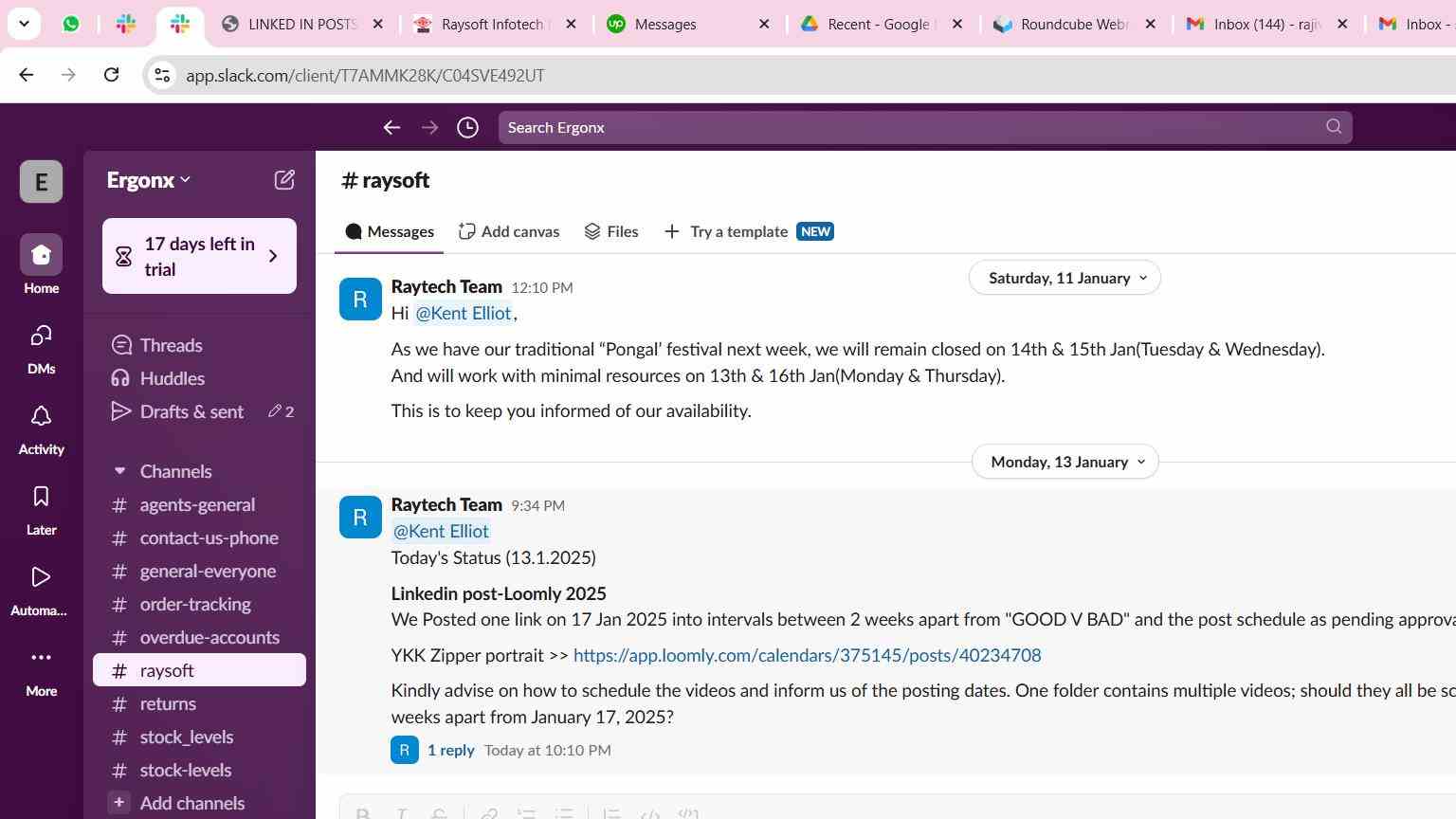
Task: Click the reply author avatar in thread
Action: (x=405, y=750)
